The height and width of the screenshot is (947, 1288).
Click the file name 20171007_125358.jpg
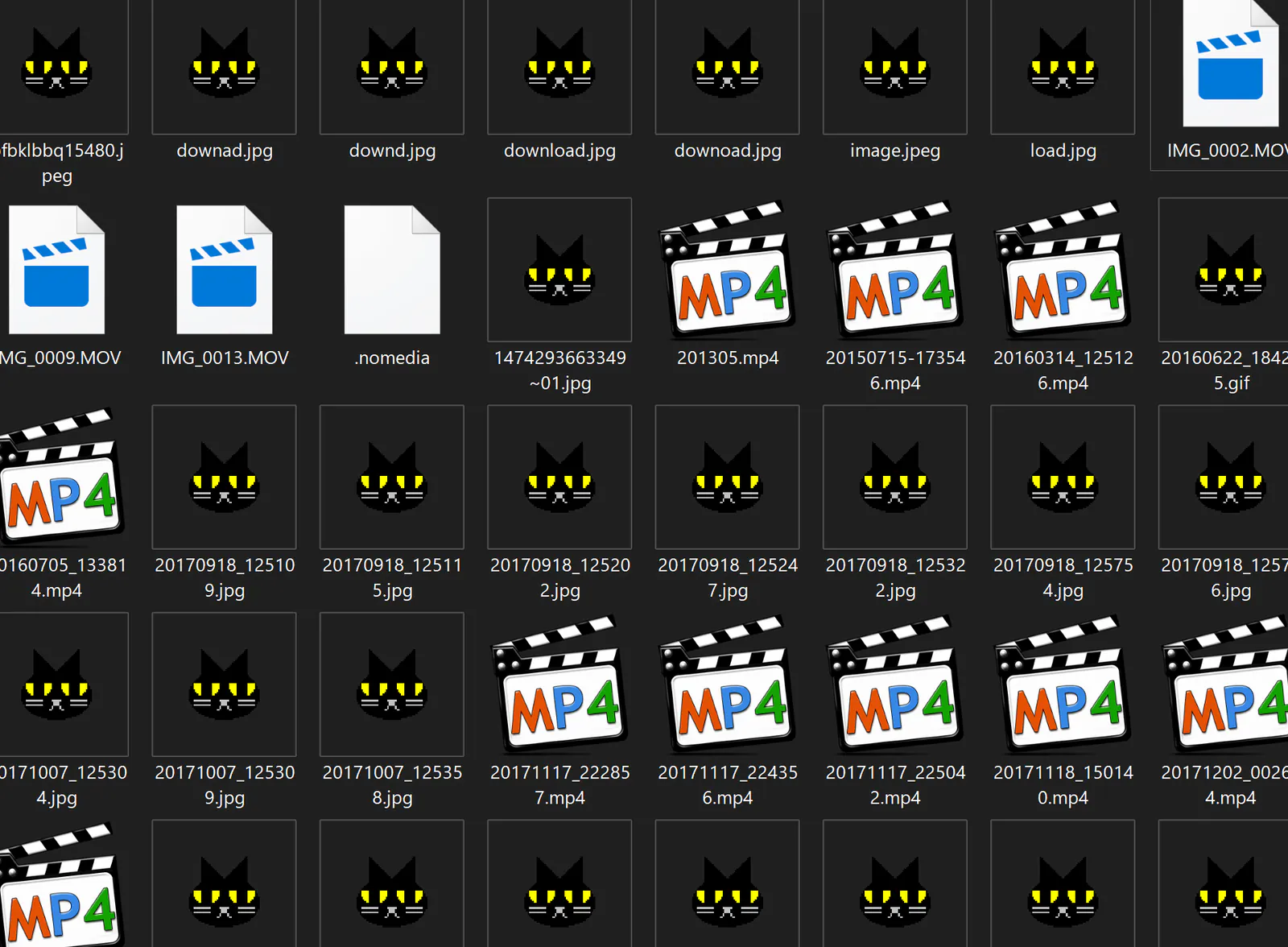392,785
